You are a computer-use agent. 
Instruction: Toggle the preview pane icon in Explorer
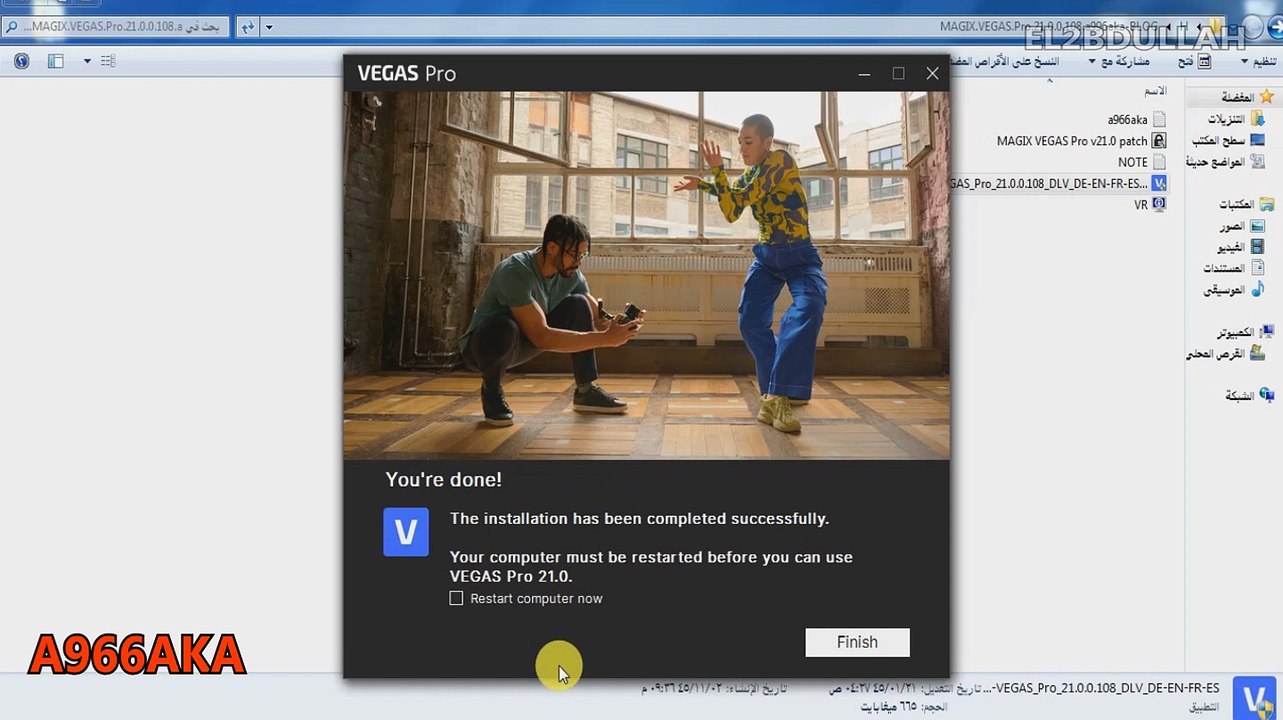pos(56,61)
